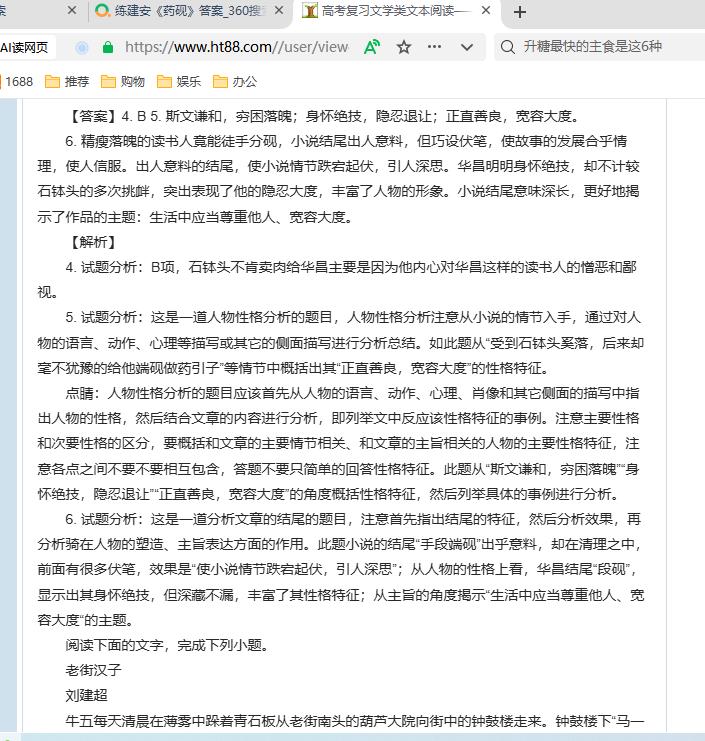Click the line starting 牛五每天清晨在薄雾中
Screen dimensions: 705x741
[x=355, y=721]
